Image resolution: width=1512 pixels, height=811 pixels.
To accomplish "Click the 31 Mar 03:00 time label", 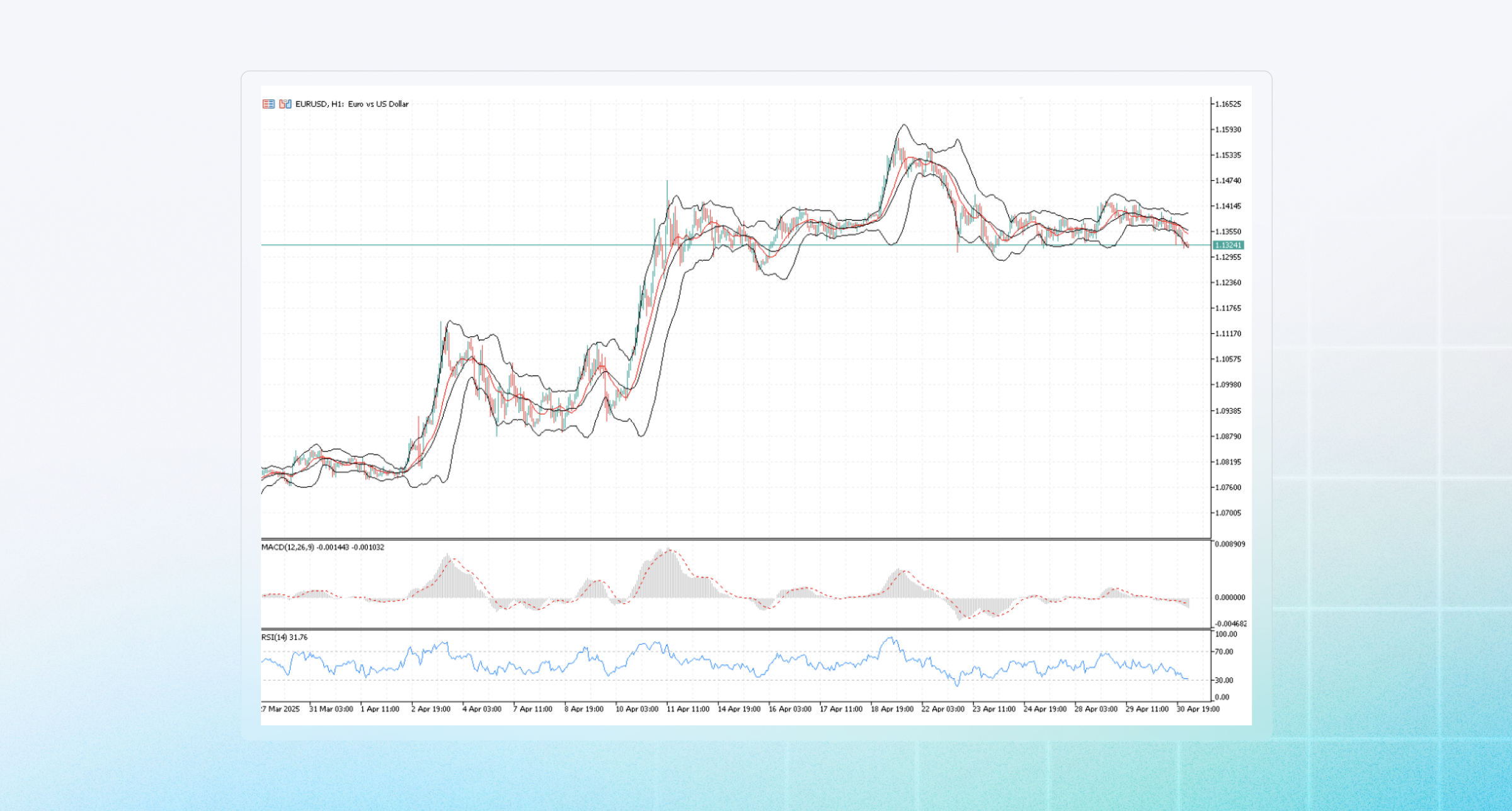I will point(331,709).
